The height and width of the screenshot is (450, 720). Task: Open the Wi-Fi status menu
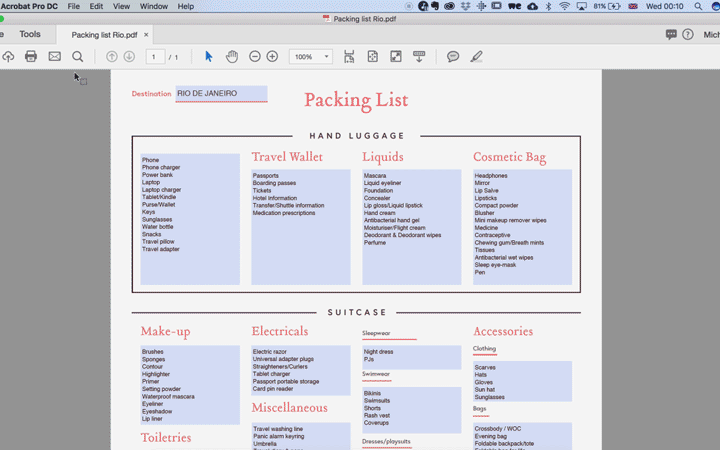pos(564,6)
